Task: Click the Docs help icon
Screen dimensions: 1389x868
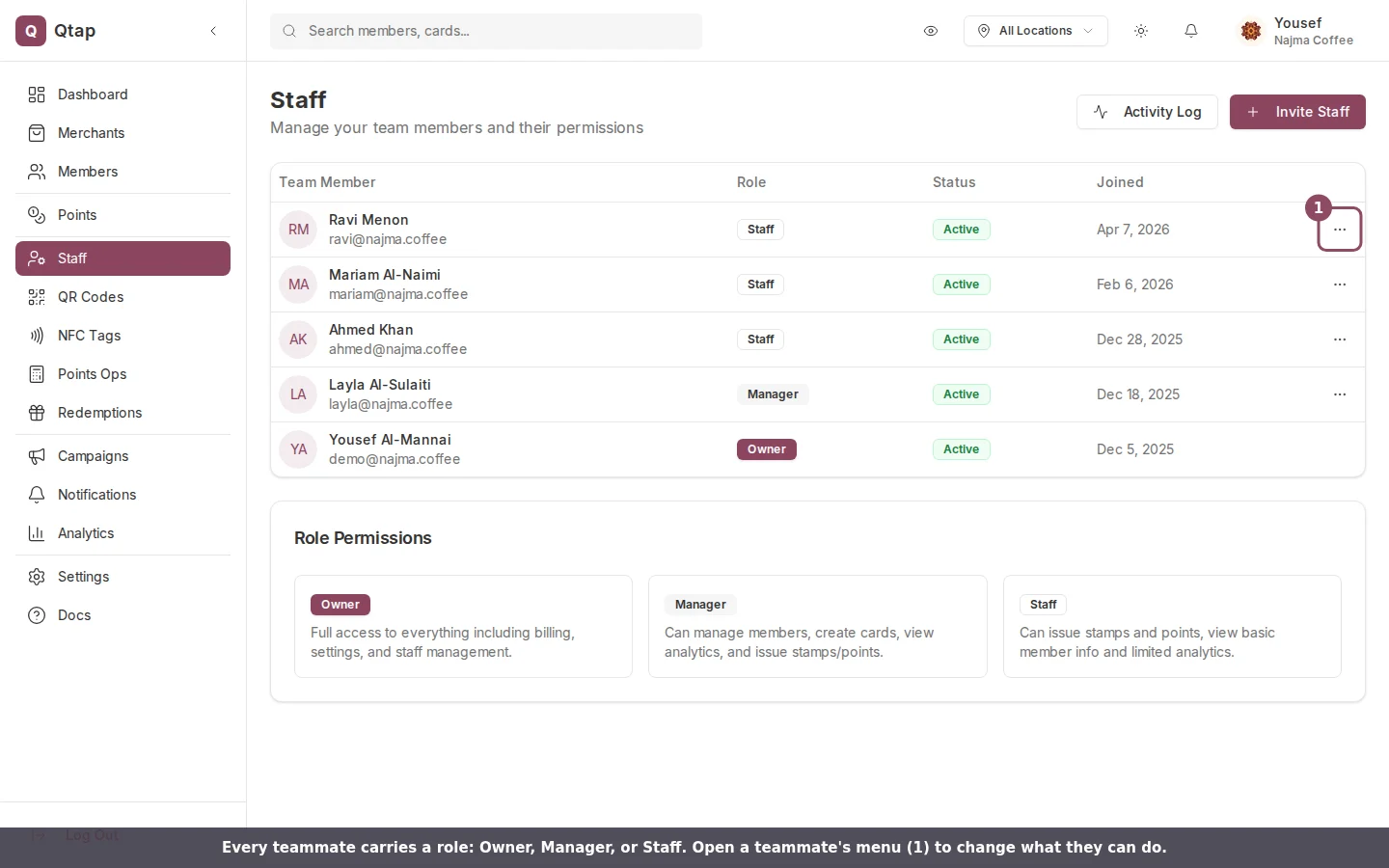Action: [37, 615]
